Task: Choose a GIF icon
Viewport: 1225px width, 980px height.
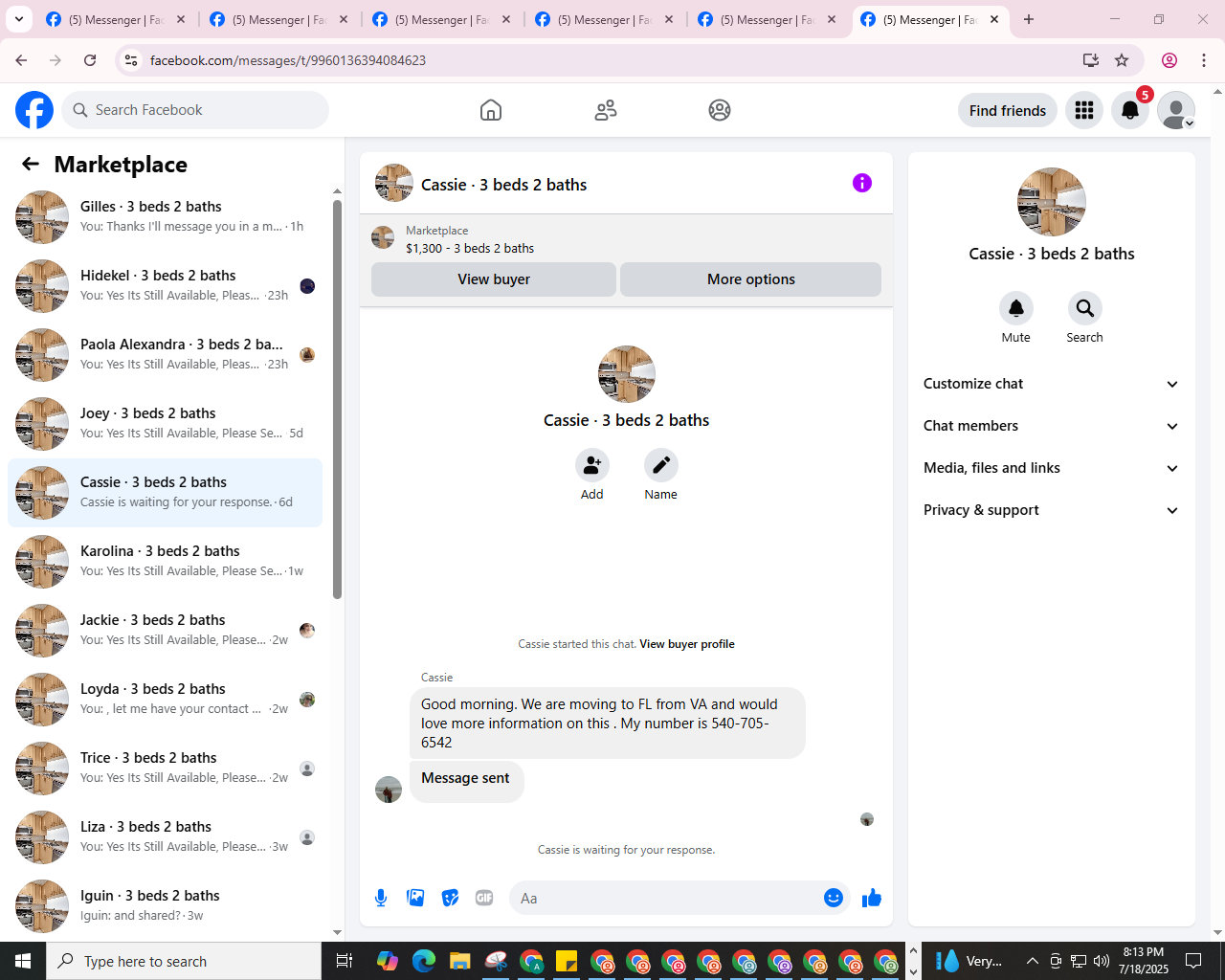Action: (x=484, y=898)
